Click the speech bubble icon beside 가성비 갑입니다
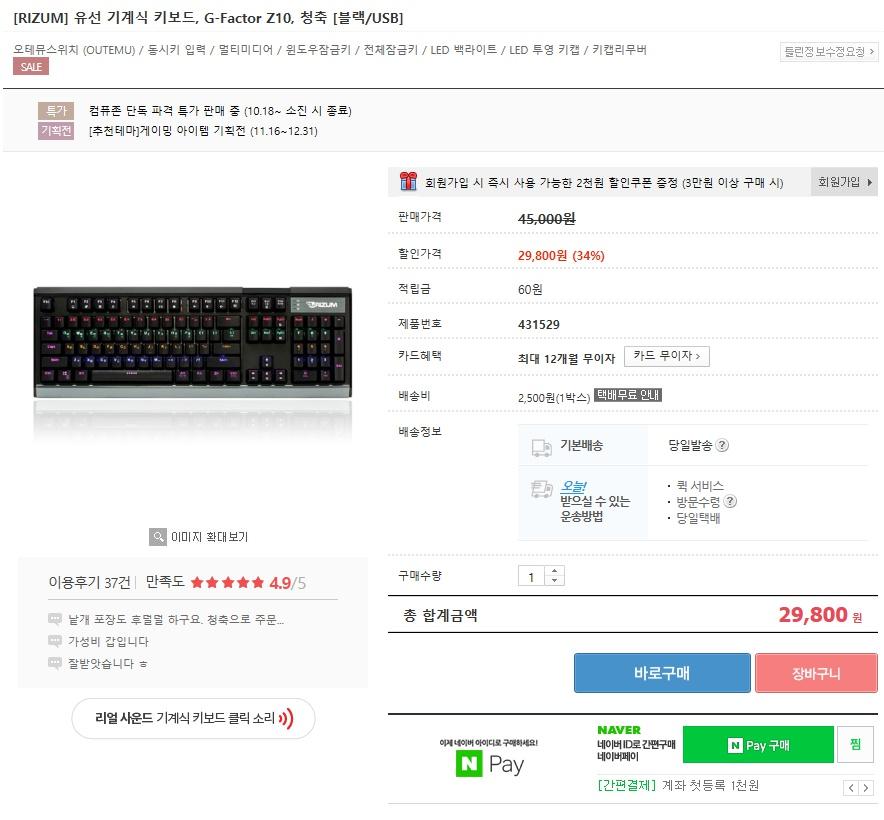Screen dimensions: 884x820 click(x=55, y=641)
